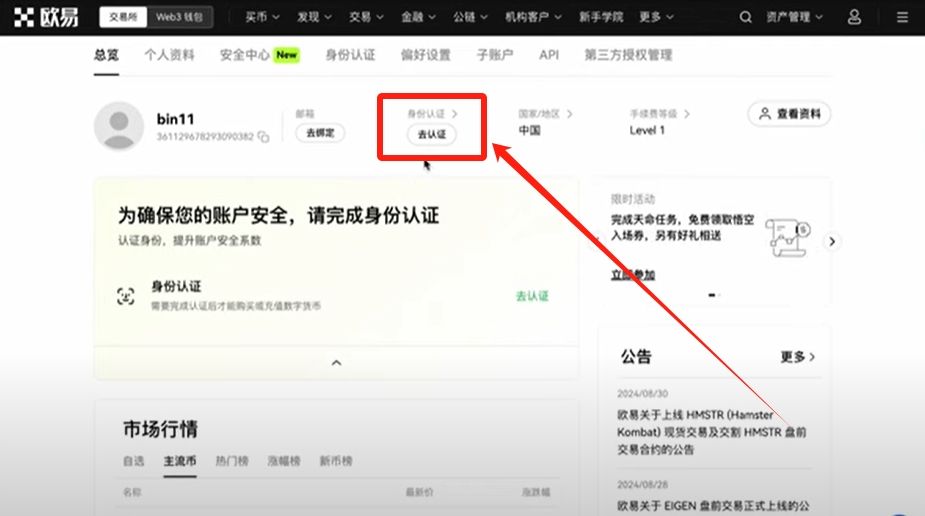Click the 去认证 button under 身份认证
925x516 pixels.
point(431,134)
